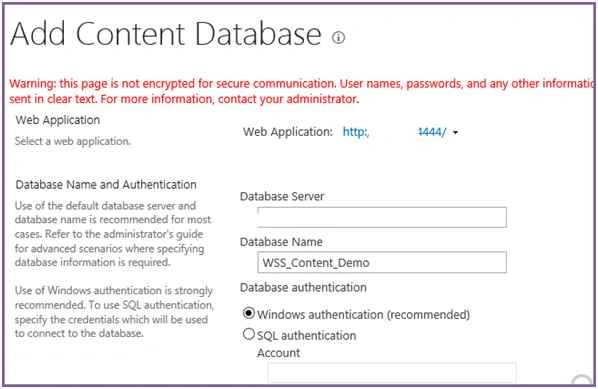Select the SQL authentication radio button

249,334
